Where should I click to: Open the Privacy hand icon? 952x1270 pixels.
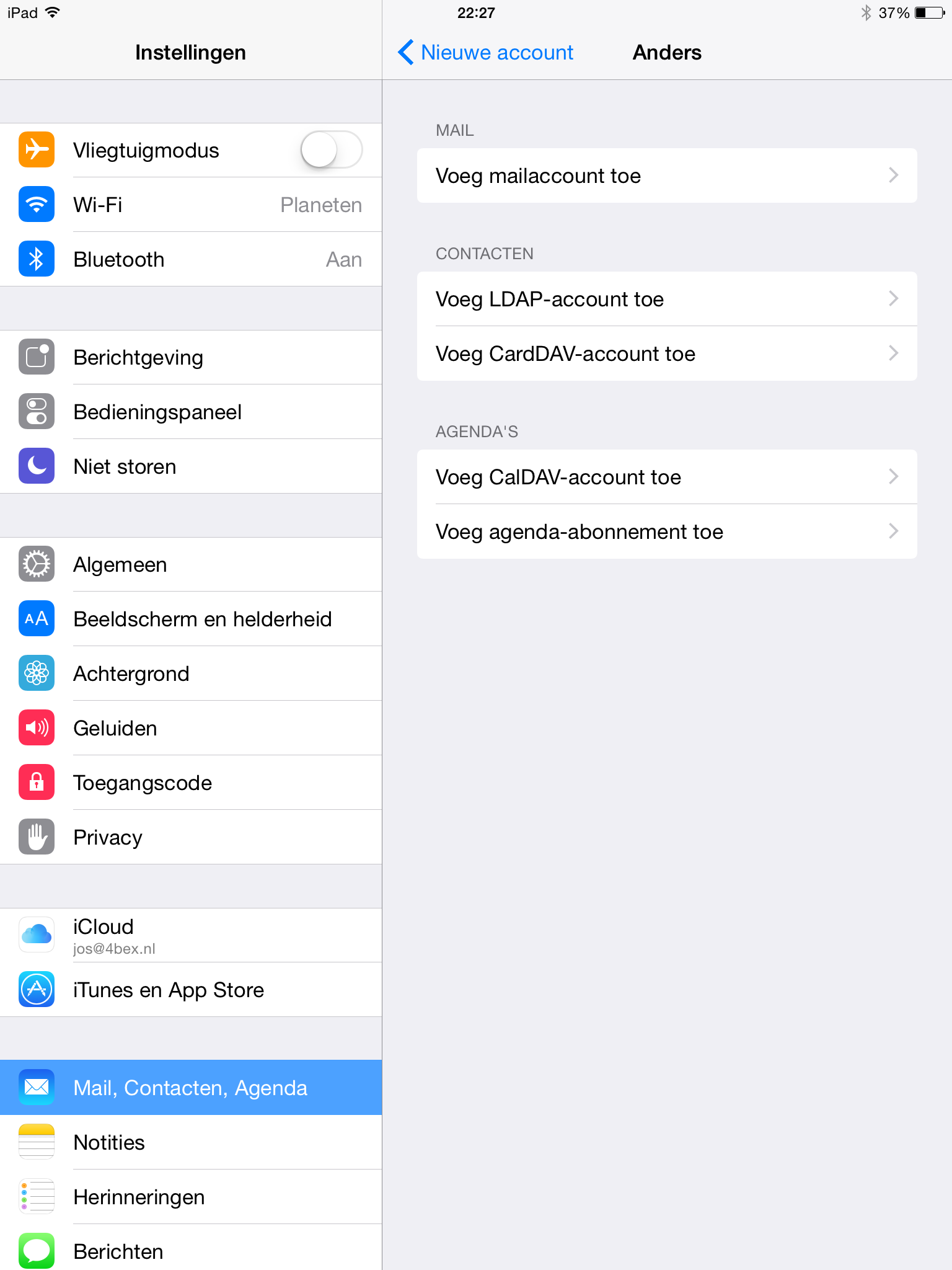(37, 837)
